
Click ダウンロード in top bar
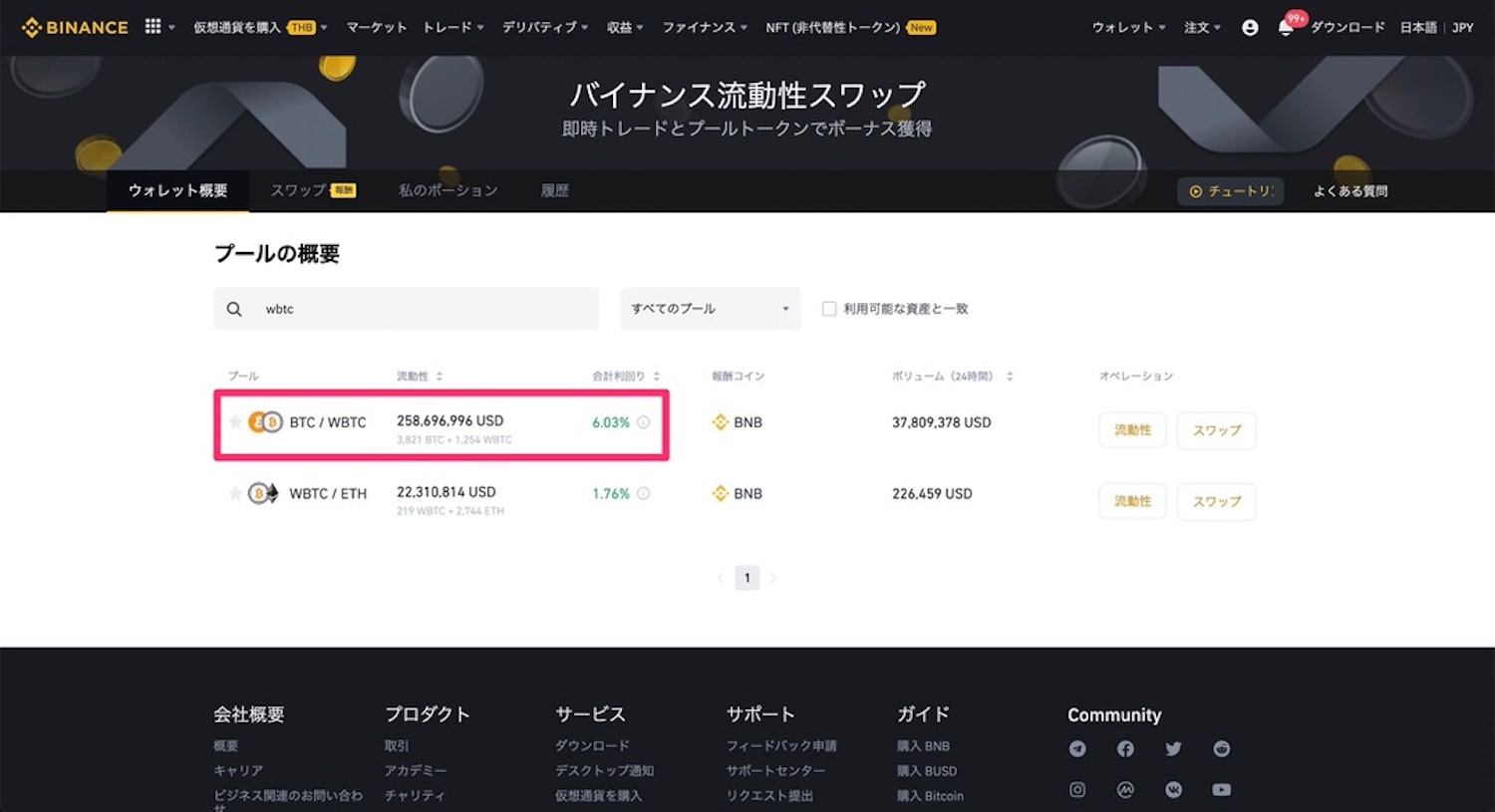pyautogui.click(x=1347, y=27)
